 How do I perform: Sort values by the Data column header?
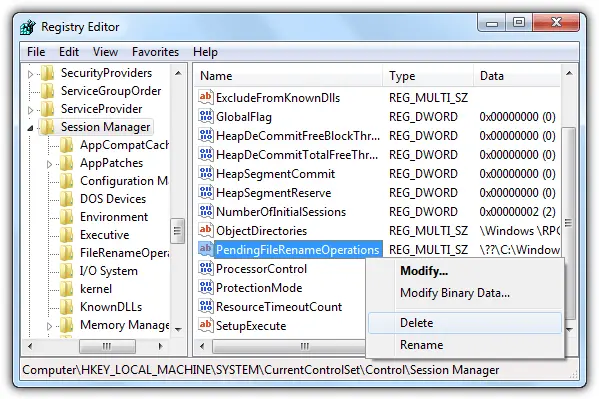(517, 76)
